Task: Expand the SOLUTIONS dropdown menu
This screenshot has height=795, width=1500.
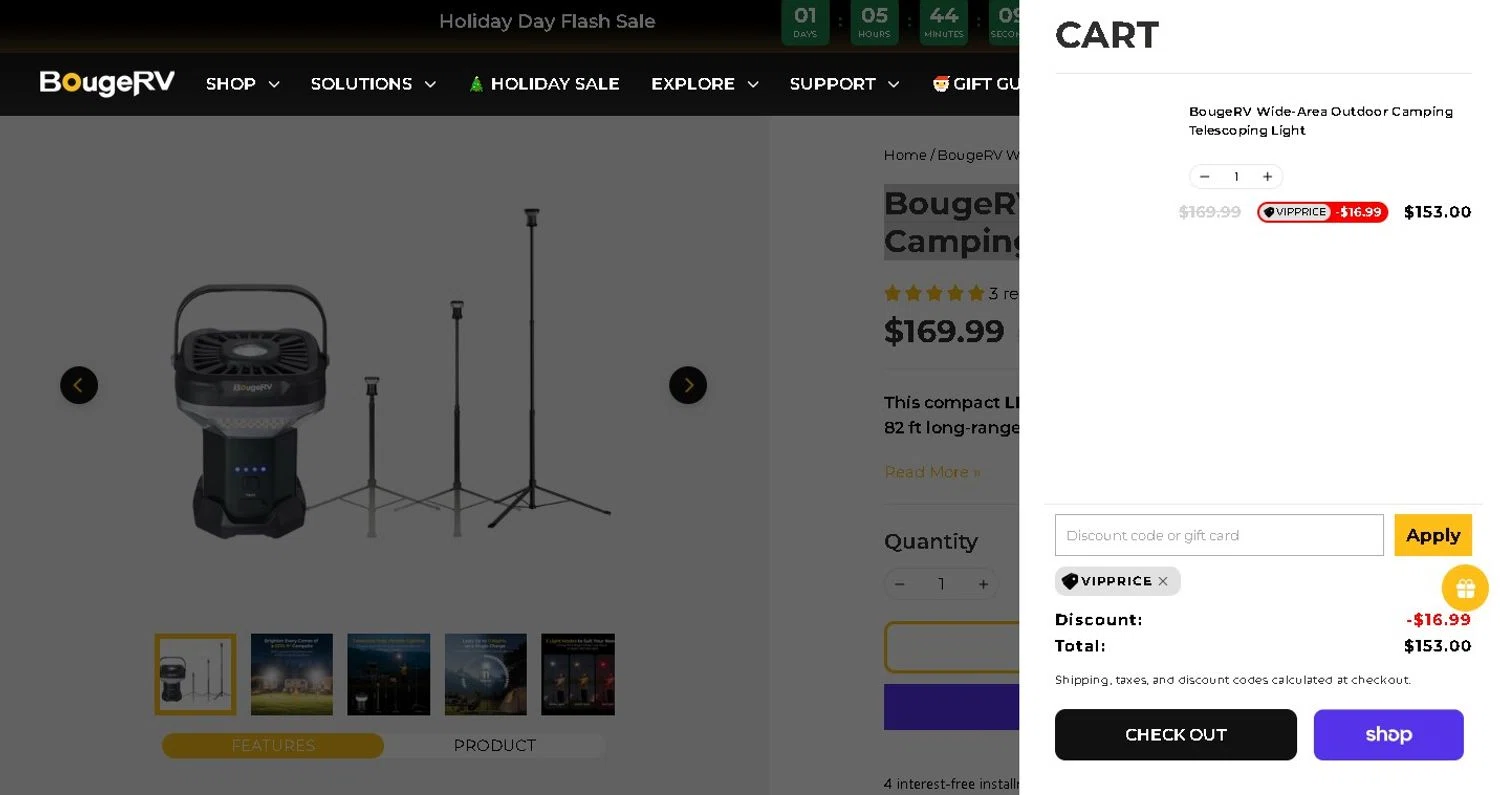Action: (373, 84)
